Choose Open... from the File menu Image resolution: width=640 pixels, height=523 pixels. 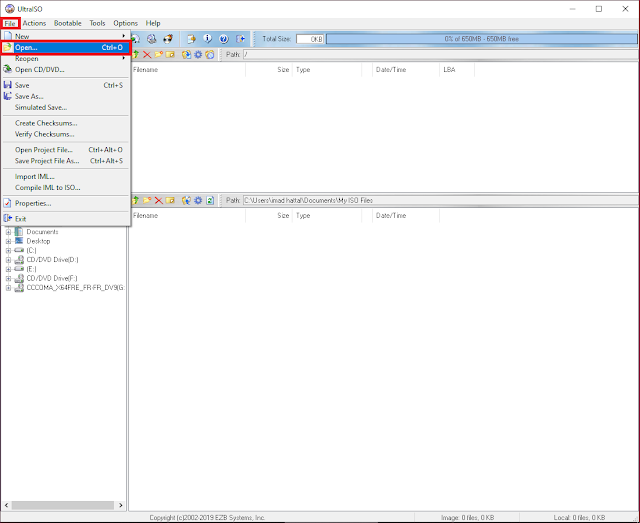[x=65, y=47]
